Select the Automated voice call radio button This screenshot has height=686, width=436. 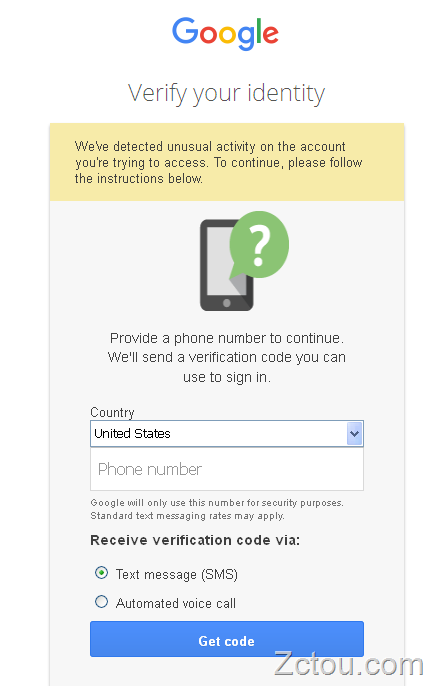coord(101,602)
